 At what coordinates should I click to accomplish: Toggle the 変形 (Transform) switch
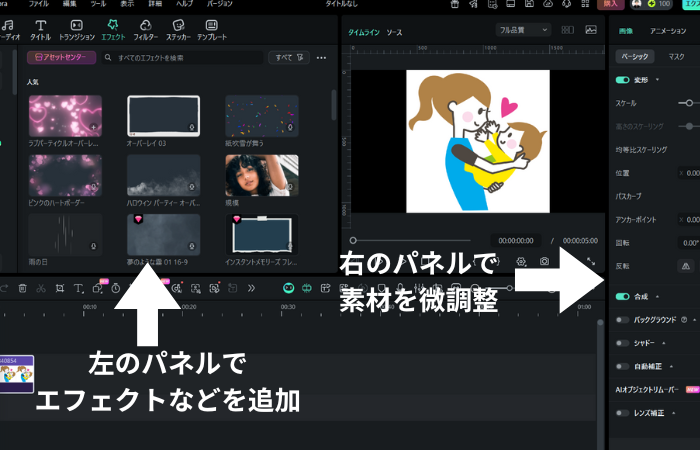(x=622, y=80)
